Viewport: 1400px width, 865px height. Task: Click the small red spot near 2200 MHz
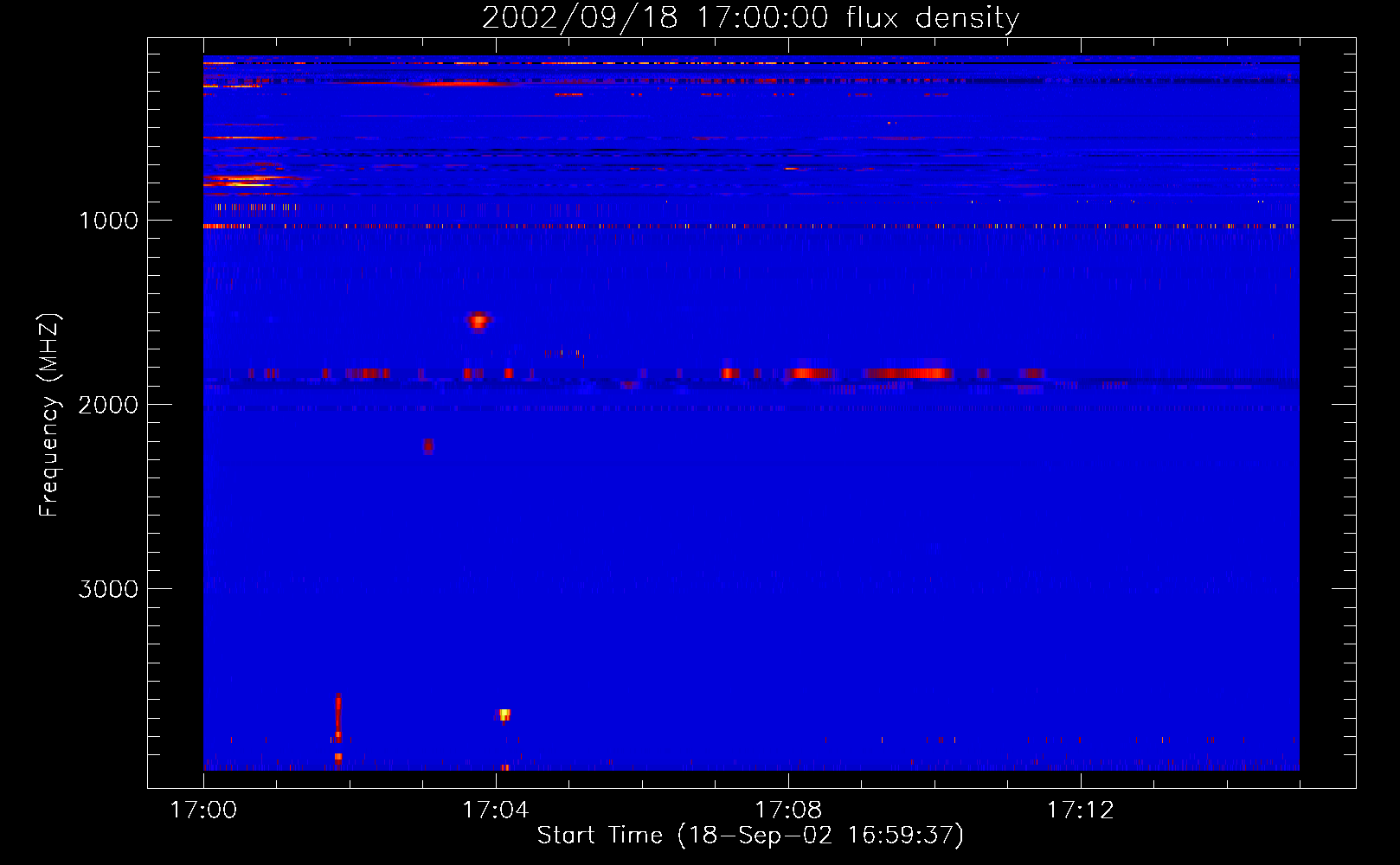coord(427,446)
